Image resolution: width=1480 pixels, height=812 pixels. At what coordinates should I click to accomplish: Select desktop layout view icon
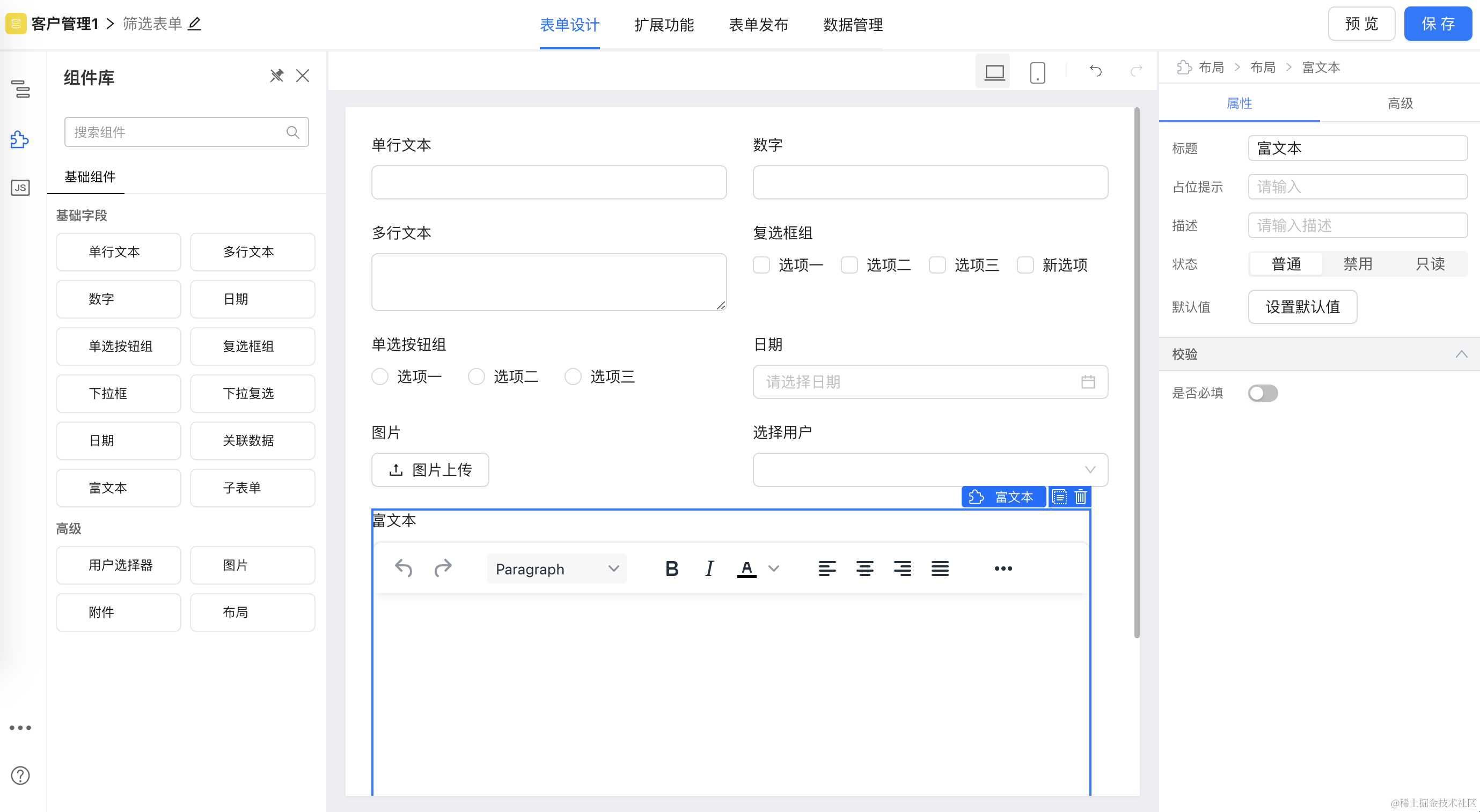tap(994, 72)
